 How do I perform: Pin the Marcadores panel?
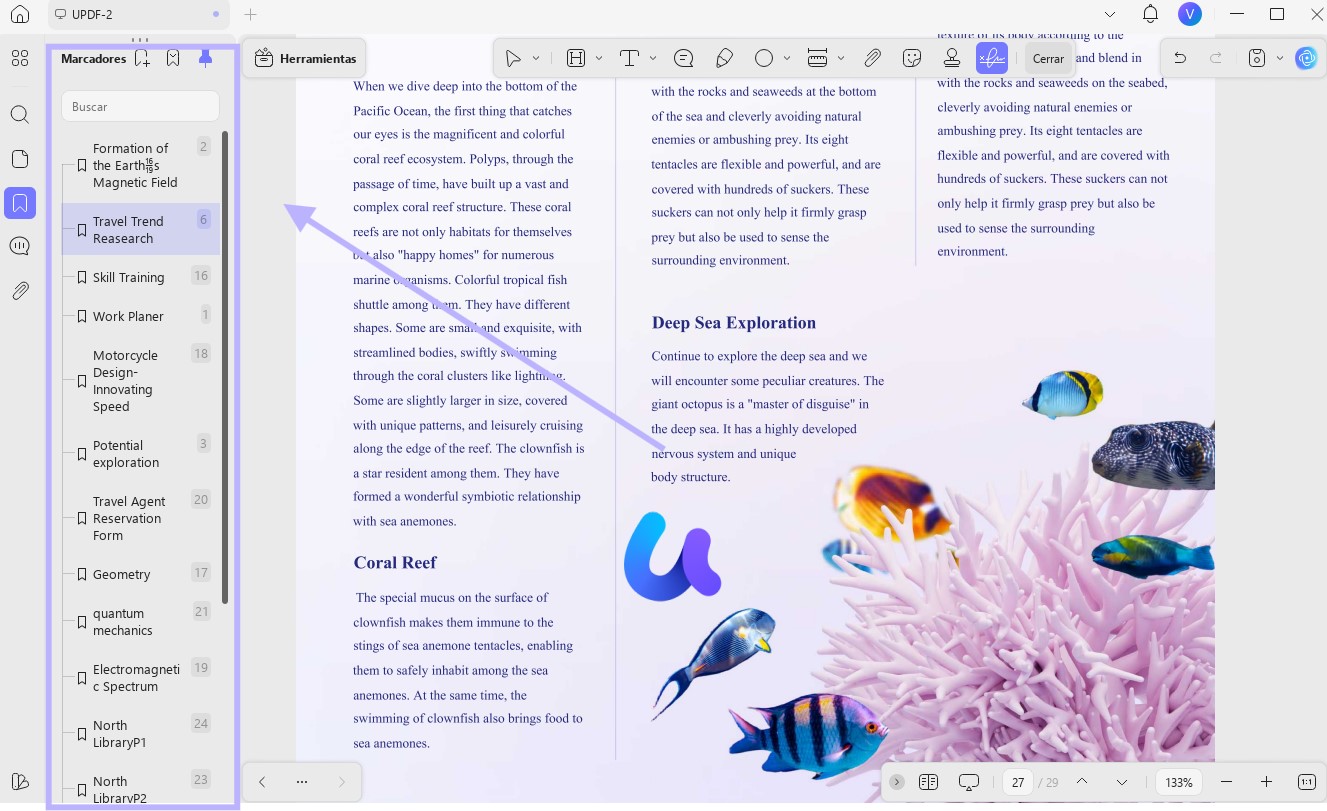pyautogui.click(x=205, y=58)
